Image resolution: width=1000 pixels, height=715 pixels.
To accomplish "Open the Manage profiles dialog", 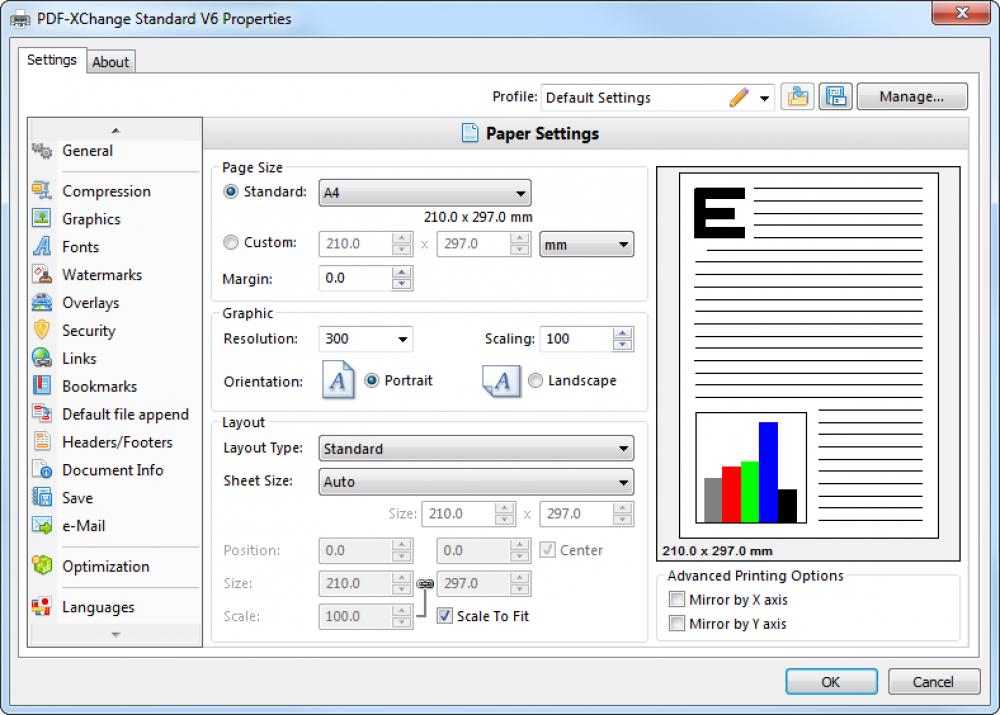I will [911, 96].
